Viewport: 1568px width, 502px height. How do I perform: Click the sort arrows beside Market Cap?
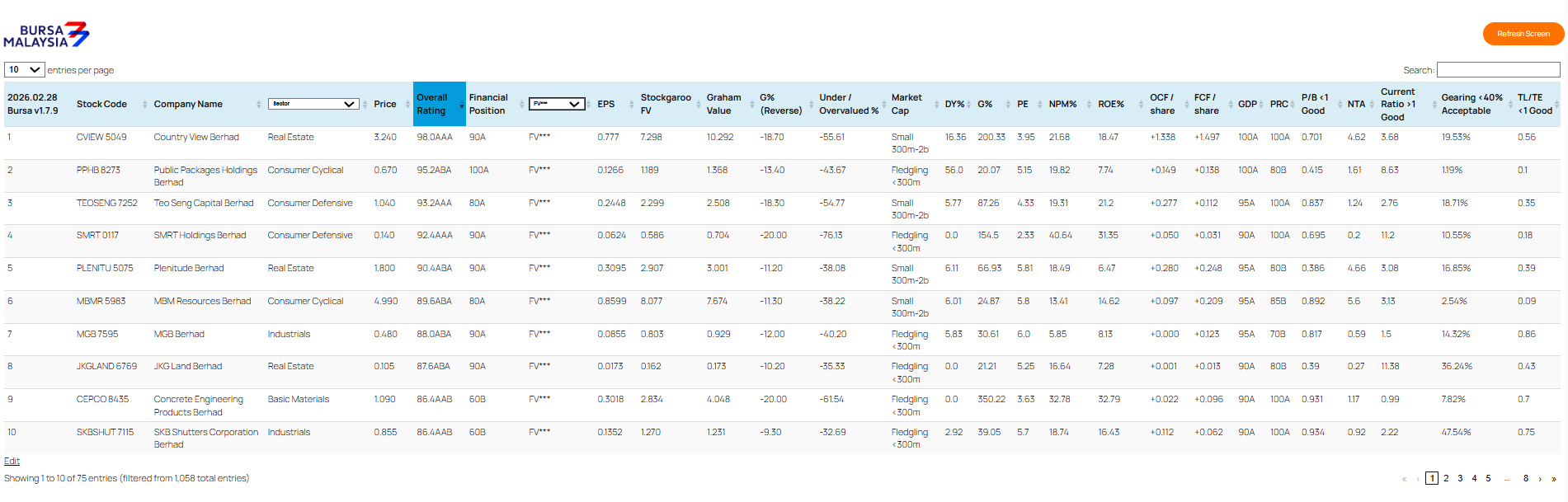tap(936, 104)
